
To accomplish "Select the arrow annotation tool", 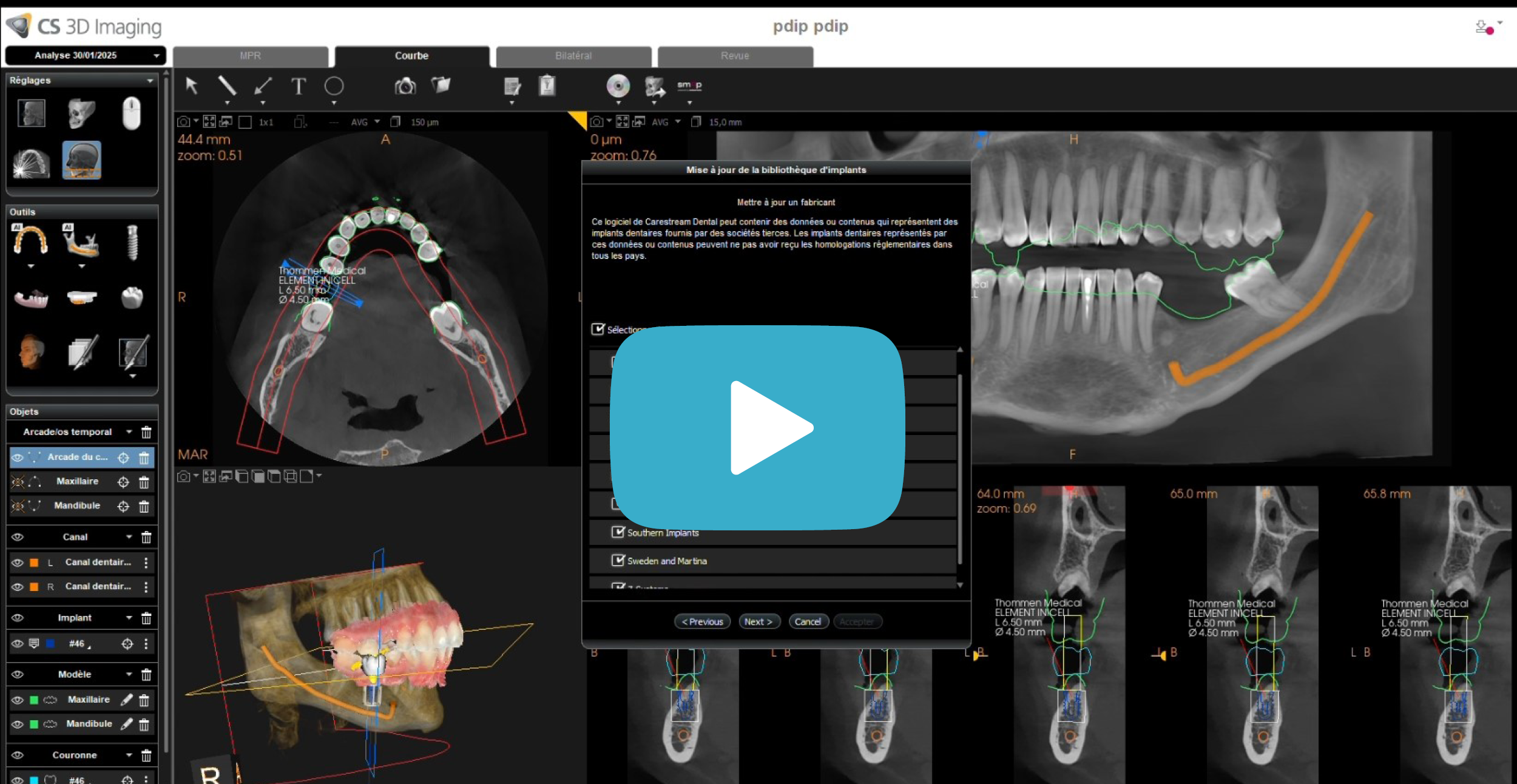I will tap(263, 86).
